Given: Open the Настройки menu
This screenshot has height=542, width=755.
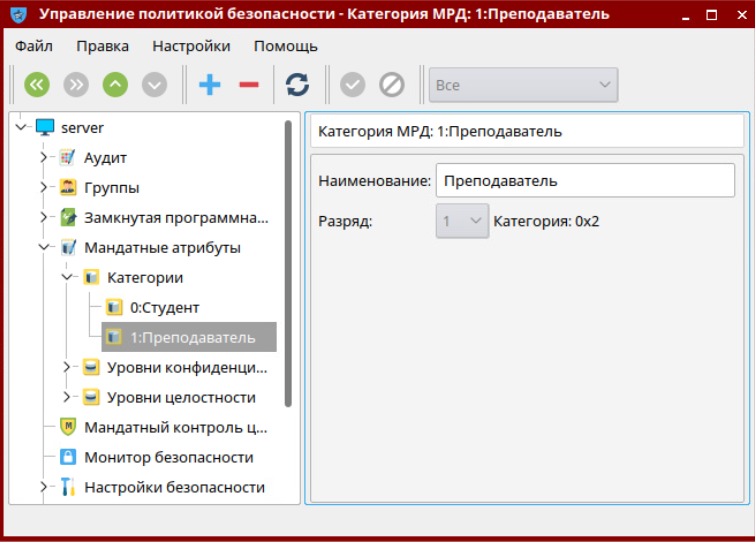Looking at the screenshot, I should click(x=191, y=46).
